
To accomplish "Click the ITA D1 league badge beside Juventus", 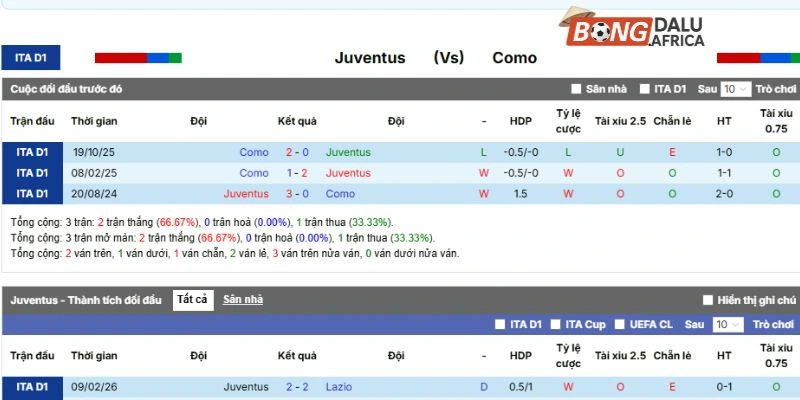I will (x=31, y=58).
